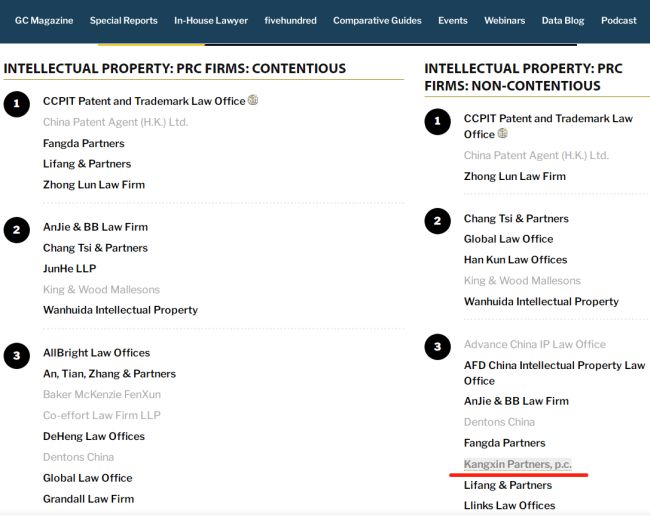Go to In-House Lawyer section
The width and height of the screenshot is (650, 517).
(x=211, y=20)
